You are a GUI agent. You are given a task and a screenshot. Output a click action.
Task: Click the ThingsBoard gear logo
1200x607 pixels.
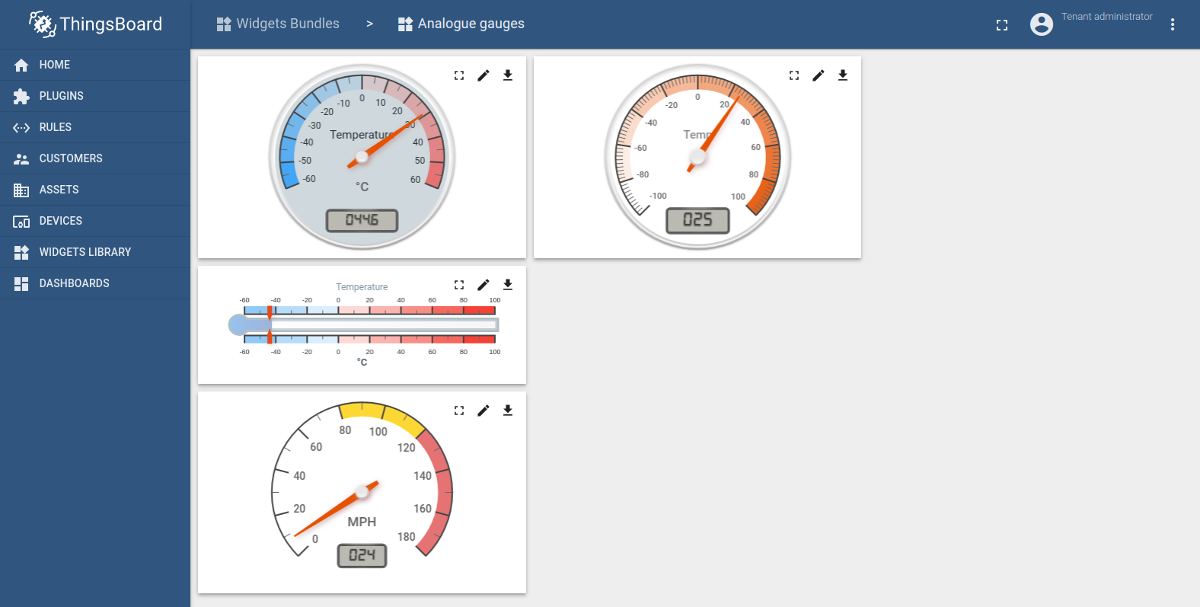41,22
